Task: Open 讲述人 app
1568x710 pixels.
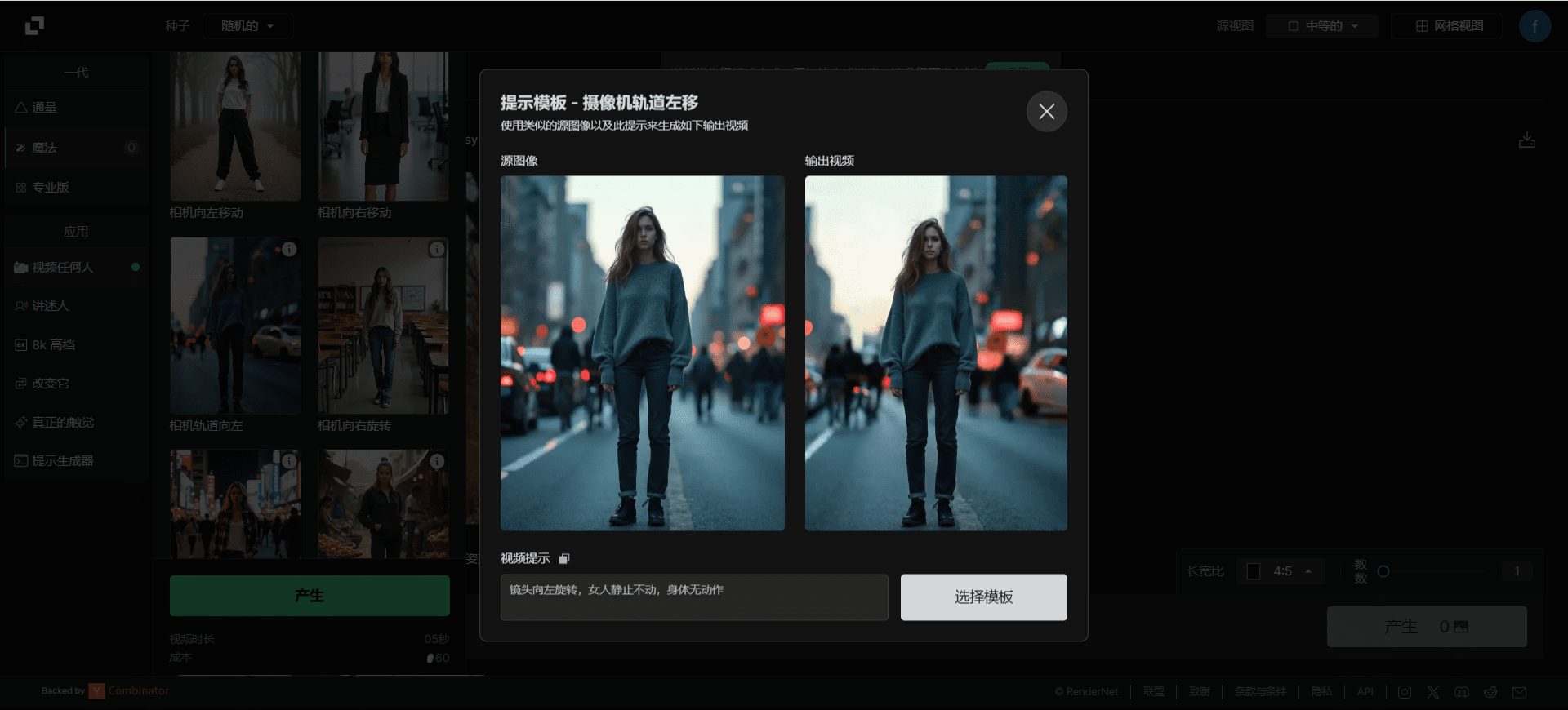Action: [77, 306]
